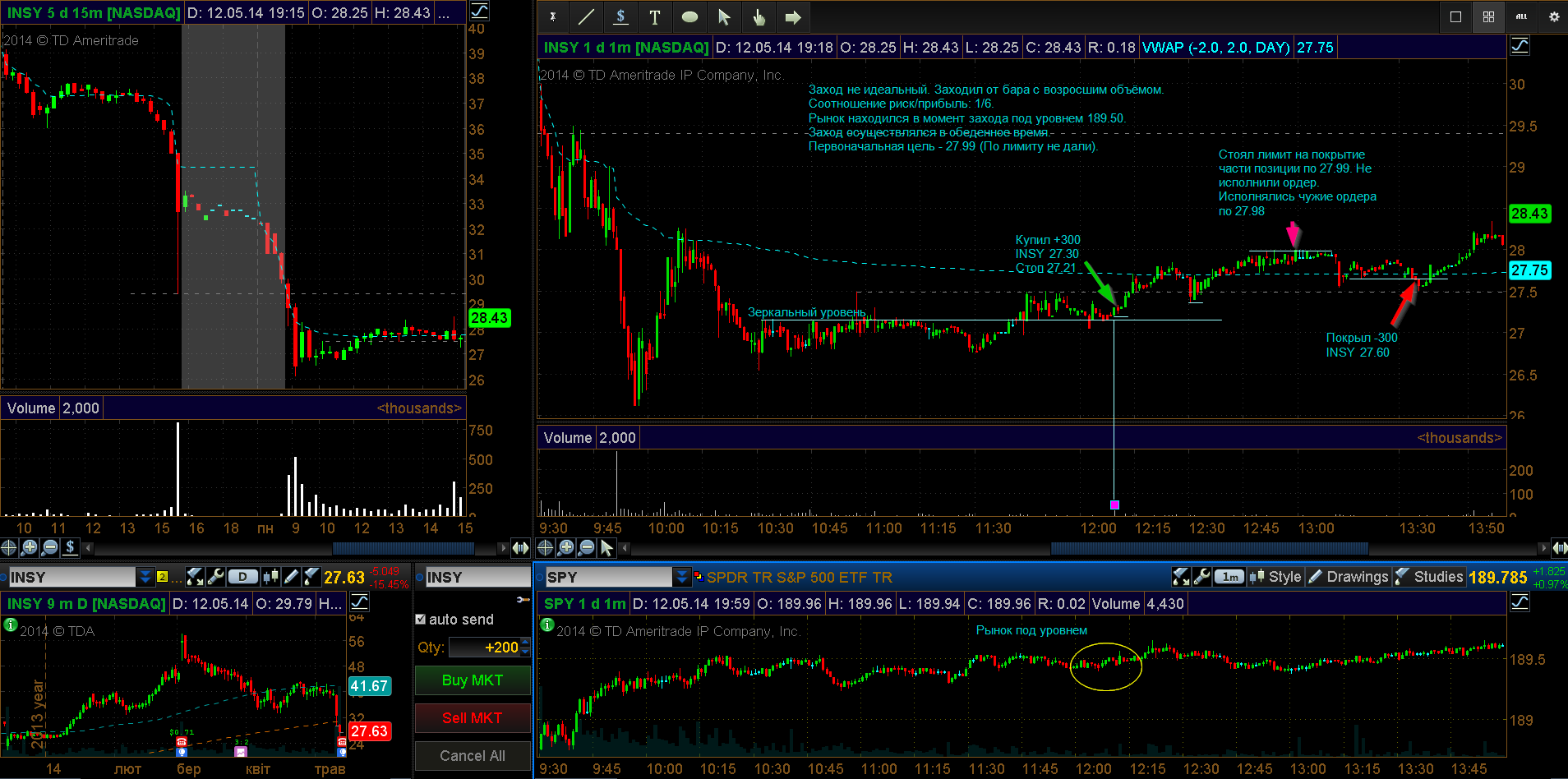This screenshot has width=1568, height=779.
Task: Click the $0.71 dividend phone marker
Action: [182, 743]
